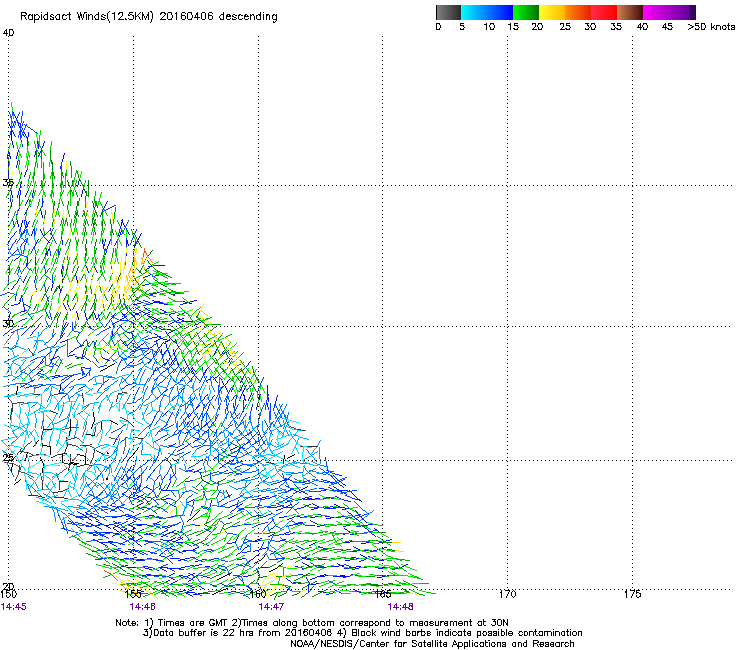
Task: Click the latitude label 25
Action: coord(8,457)
